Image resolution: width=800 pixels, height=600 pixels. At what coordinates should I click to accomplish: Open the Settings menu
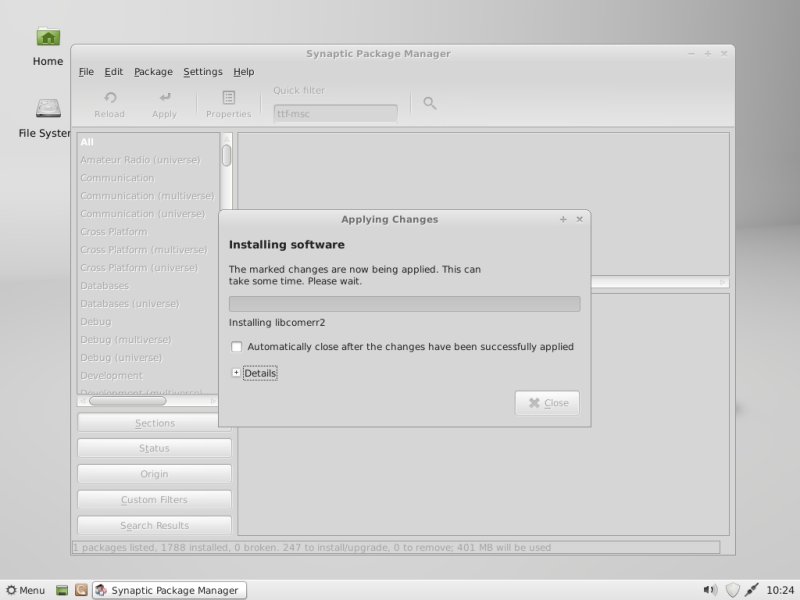203,72
